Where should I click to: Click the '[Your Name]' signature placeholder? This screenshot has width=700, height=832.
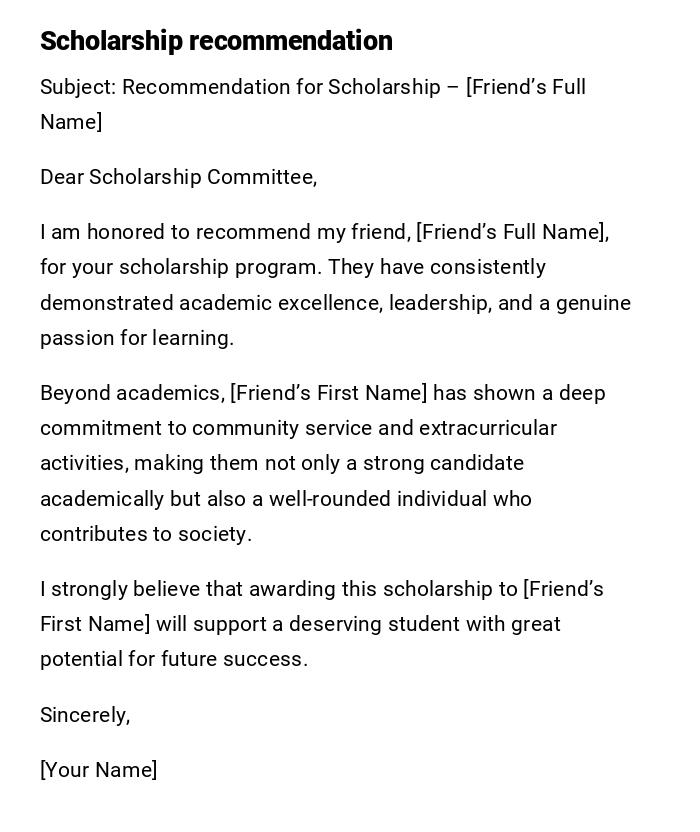98,770
